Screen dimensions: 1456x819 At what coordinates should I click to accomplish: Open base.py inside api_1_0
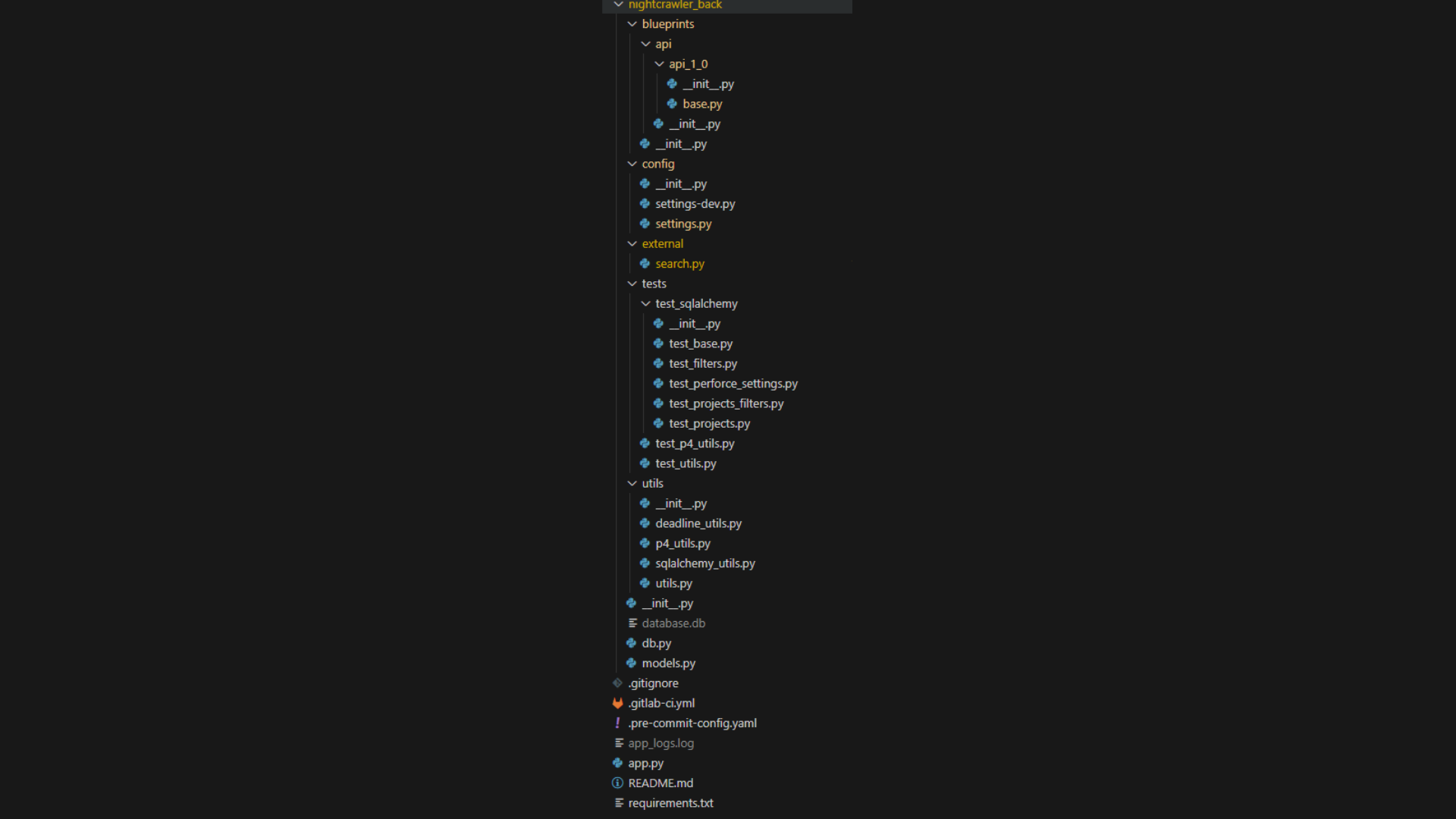click(702, 104)
